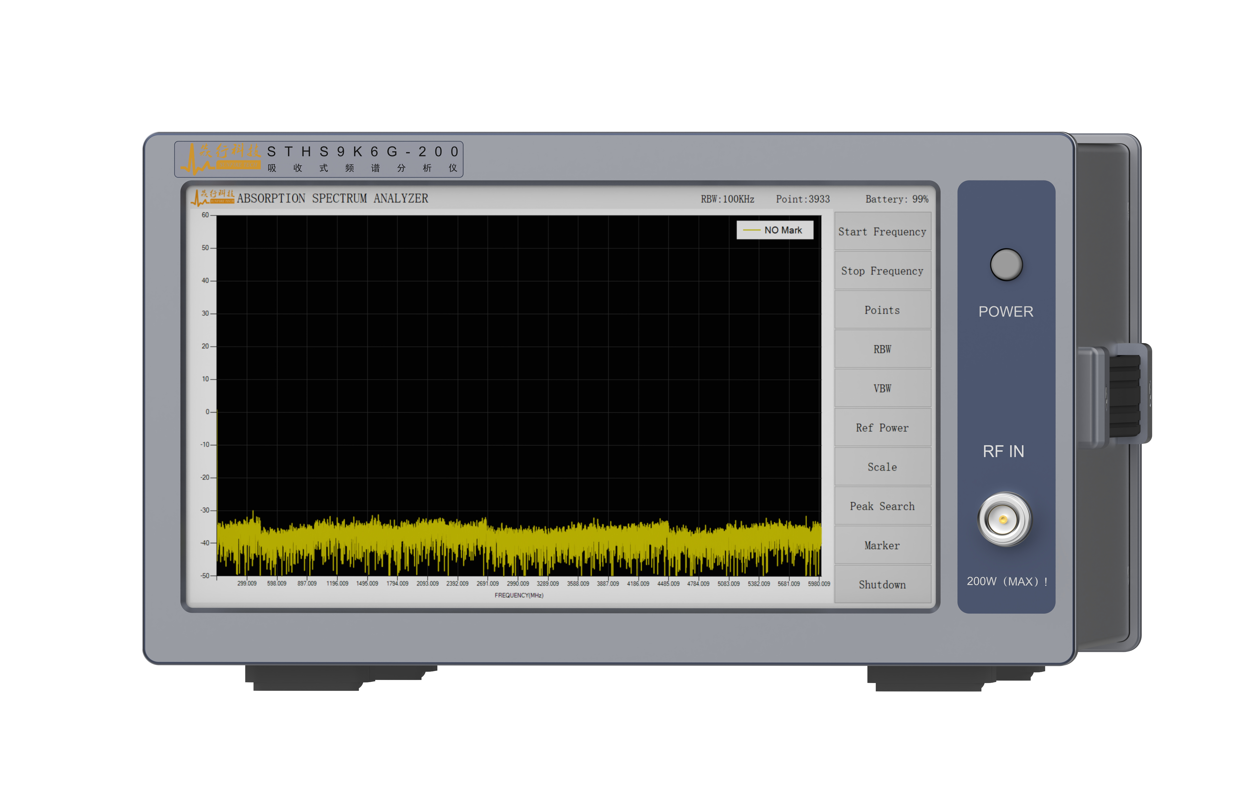The image size is (1236, 805).
Task: Tap the Start Frequency button
Action: [882, 232]
